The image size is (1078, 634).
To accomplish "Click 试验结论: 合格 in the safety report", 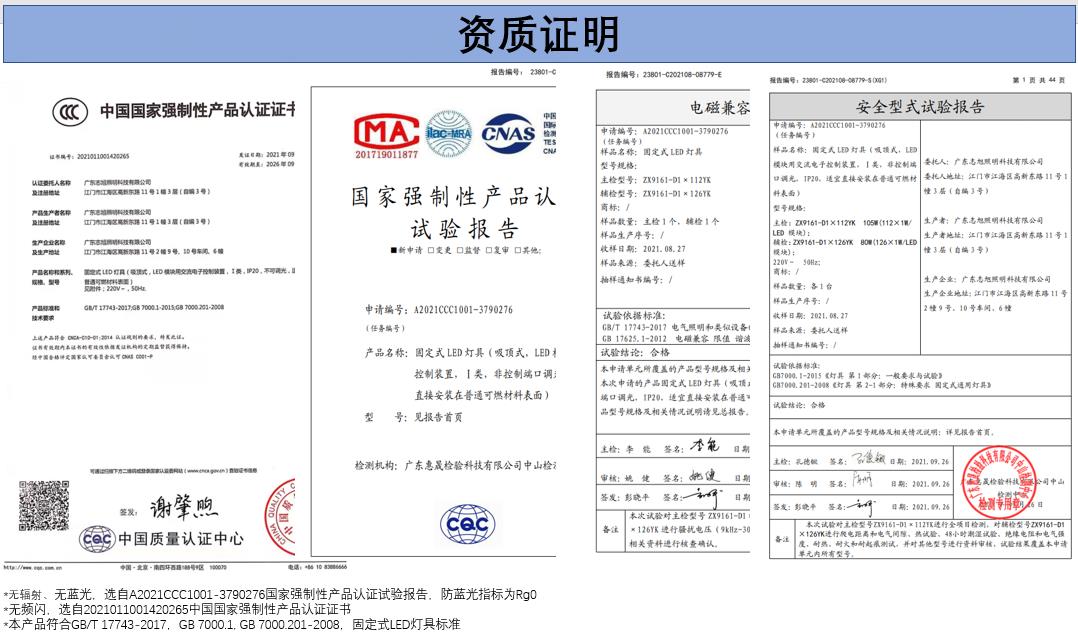I will [799, 405].
